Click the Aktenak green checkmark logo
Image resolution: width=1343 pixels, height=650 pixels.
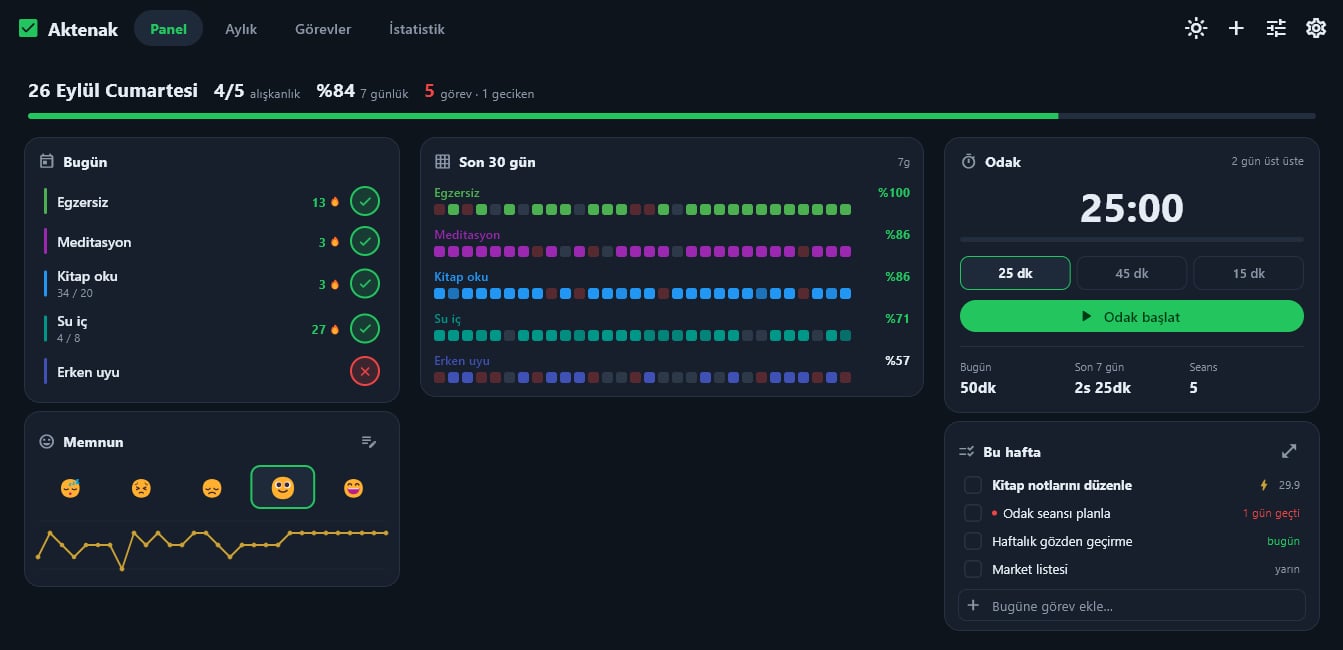(28, 29)
